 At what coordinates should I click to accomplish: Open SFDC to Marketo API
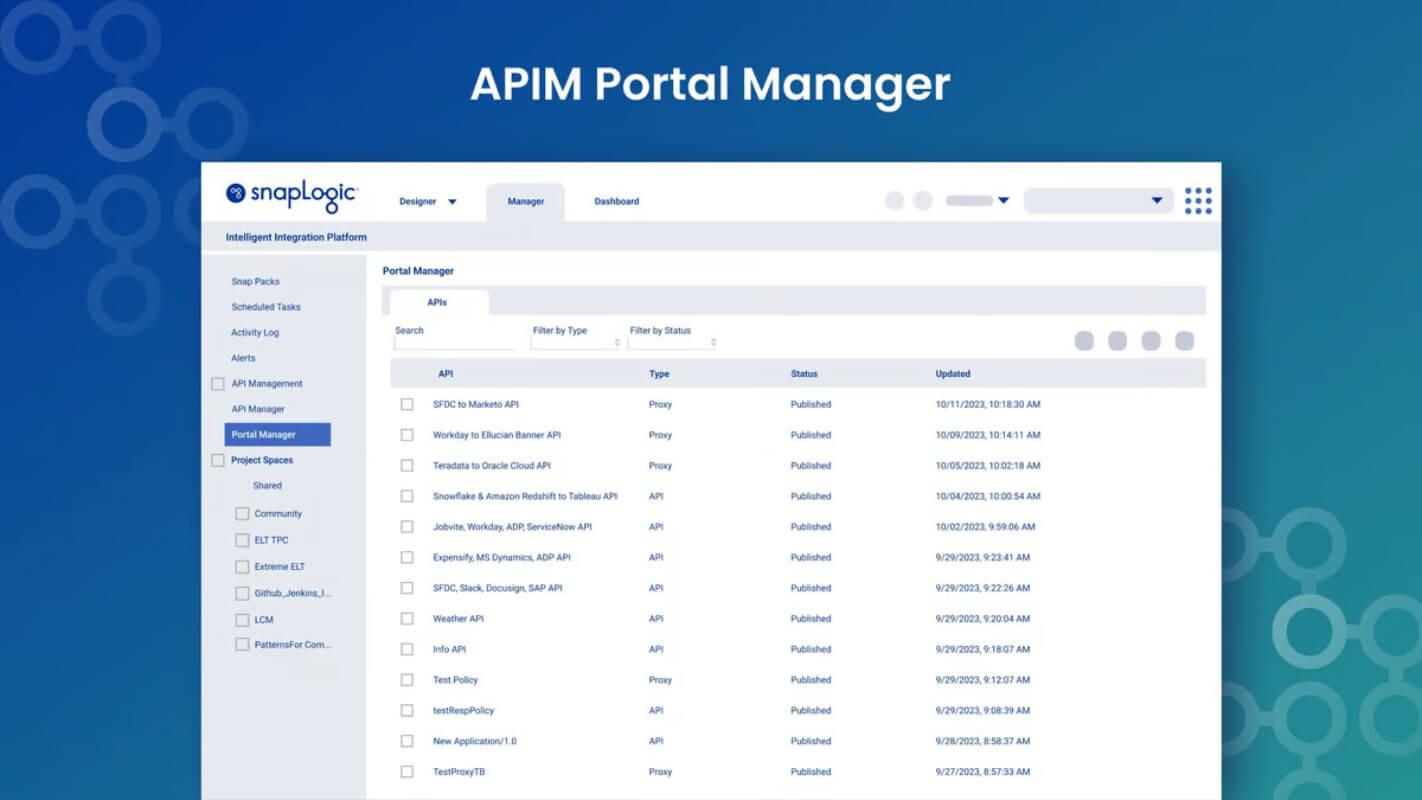[x=476, y=405]
